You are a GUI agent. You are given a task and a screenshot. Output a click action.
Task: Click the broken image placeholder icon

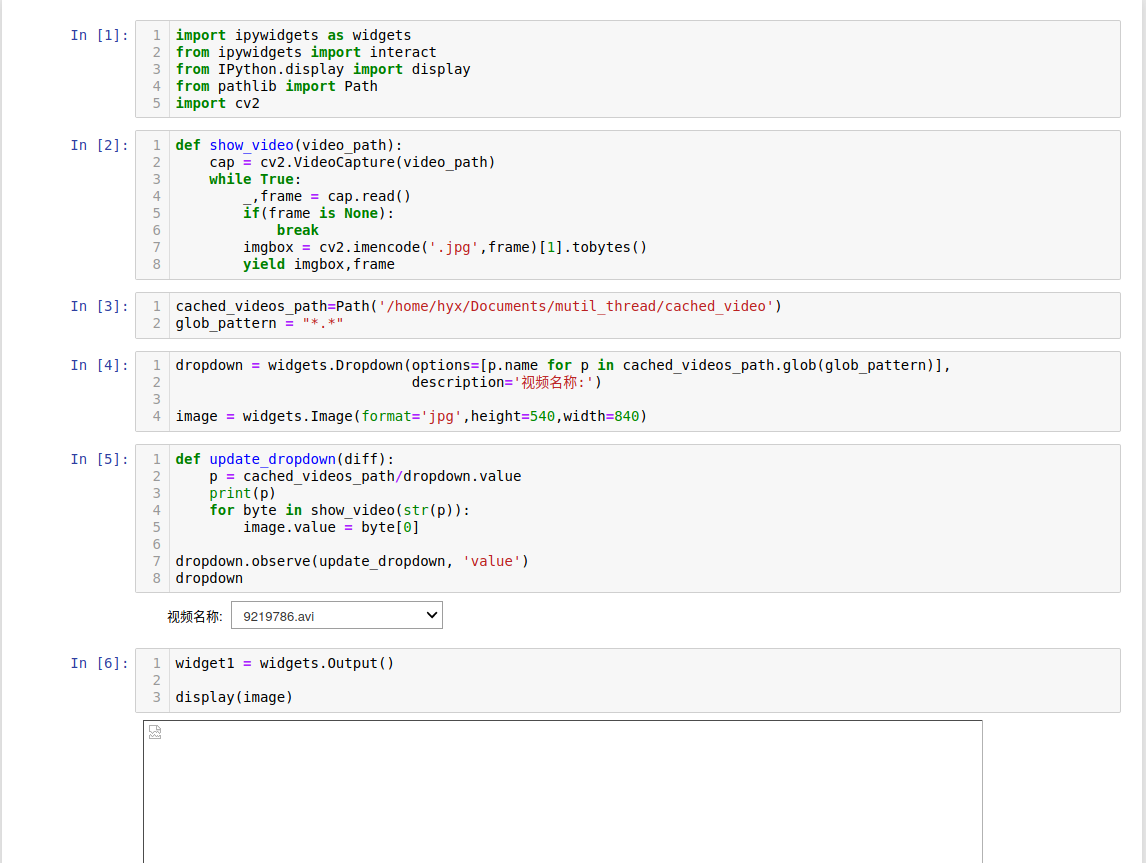click(x=155, y=731)
